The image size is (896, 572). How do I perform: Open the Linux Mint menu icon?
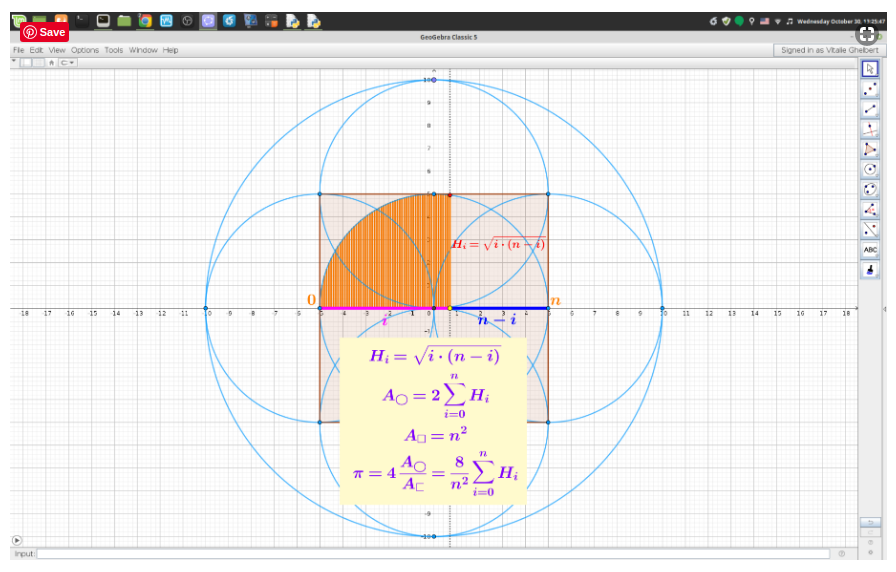click(x=19, y=22)
